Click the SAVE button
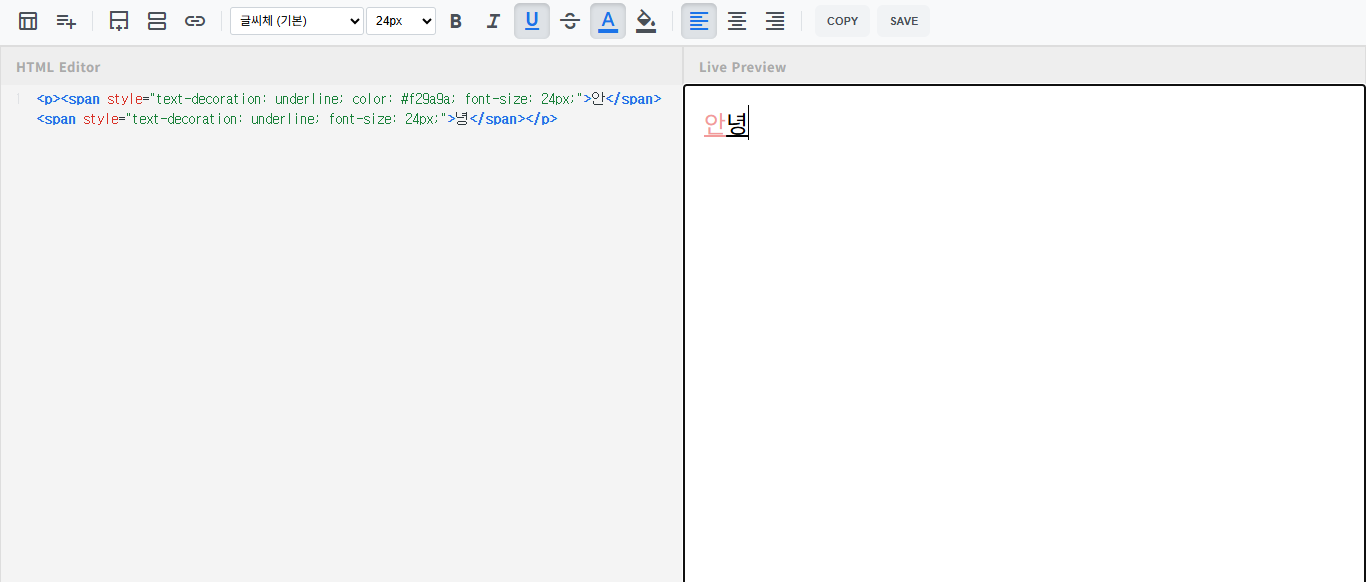The width and height of the screenshot is (1366, 582). pyautogui.click(x=903, y=21)
